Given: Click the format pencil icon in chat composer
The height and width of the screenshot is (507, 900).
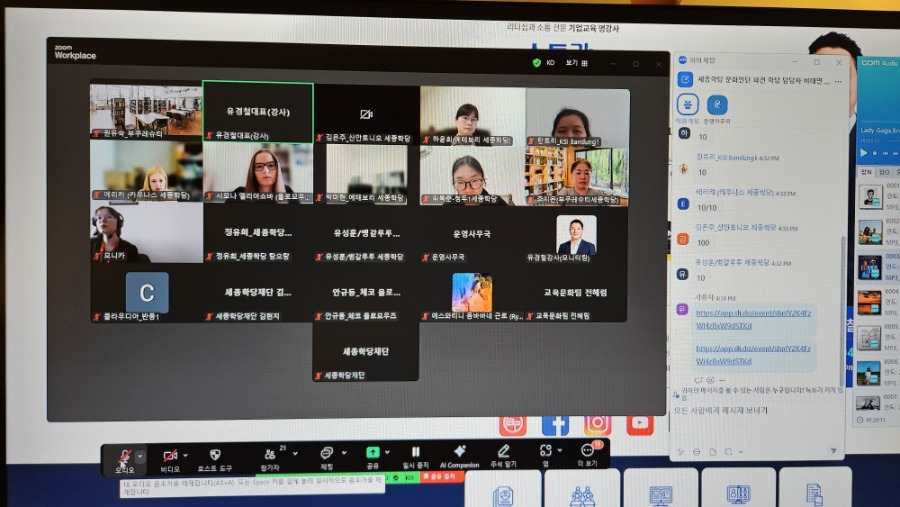Looking at the screenshot, I should pos(681,452).
